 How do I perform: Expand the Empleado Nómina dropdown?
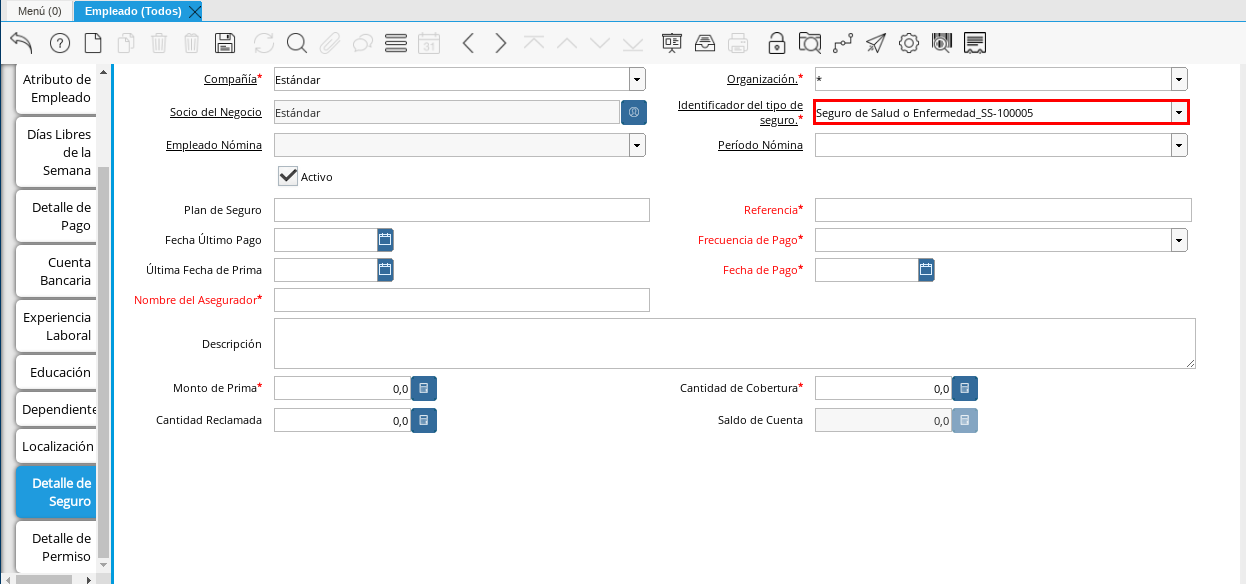(x=637, y=145)
